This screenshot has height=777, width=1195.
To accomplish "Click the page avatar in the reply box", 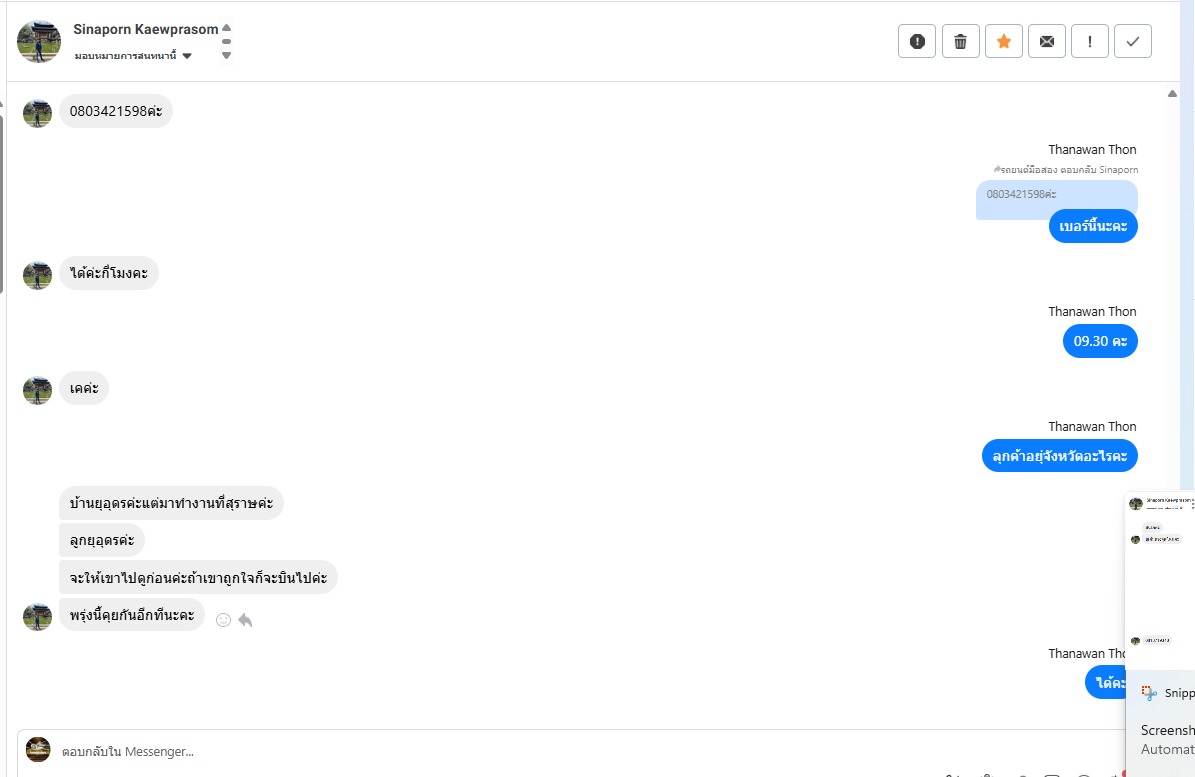I will click(x=38, y=749).
